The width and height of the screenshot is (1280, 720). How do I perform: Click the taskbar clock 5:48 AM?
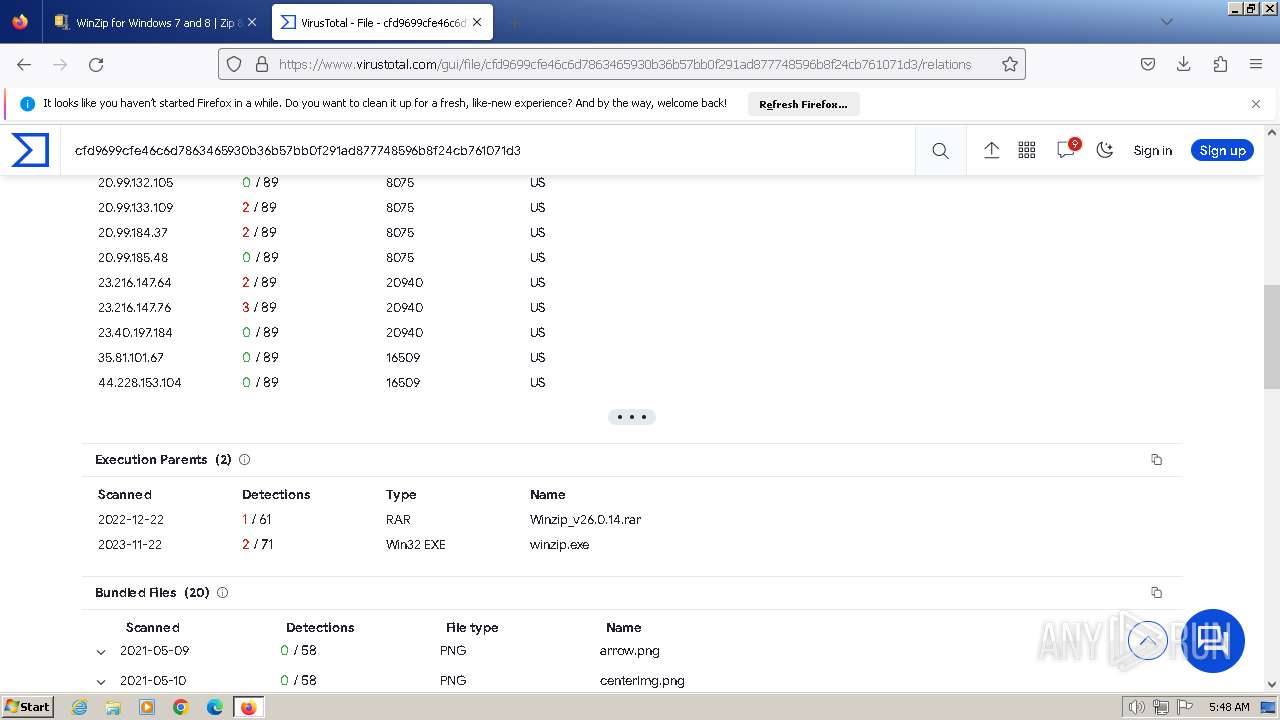click(1229, 707)
